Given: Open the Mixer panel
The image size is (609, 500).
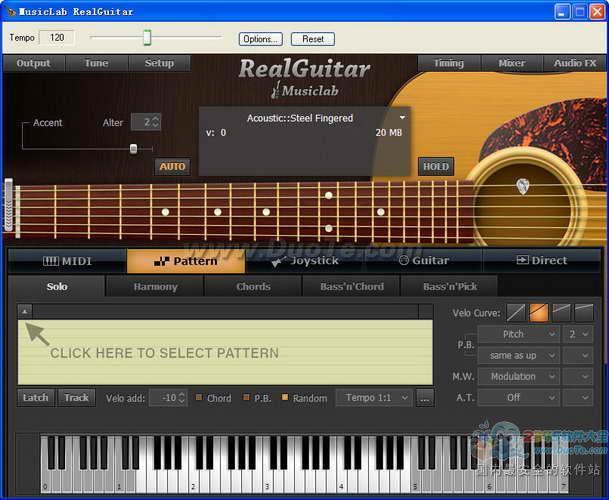Looking at the screenshot, I should 512,63.
